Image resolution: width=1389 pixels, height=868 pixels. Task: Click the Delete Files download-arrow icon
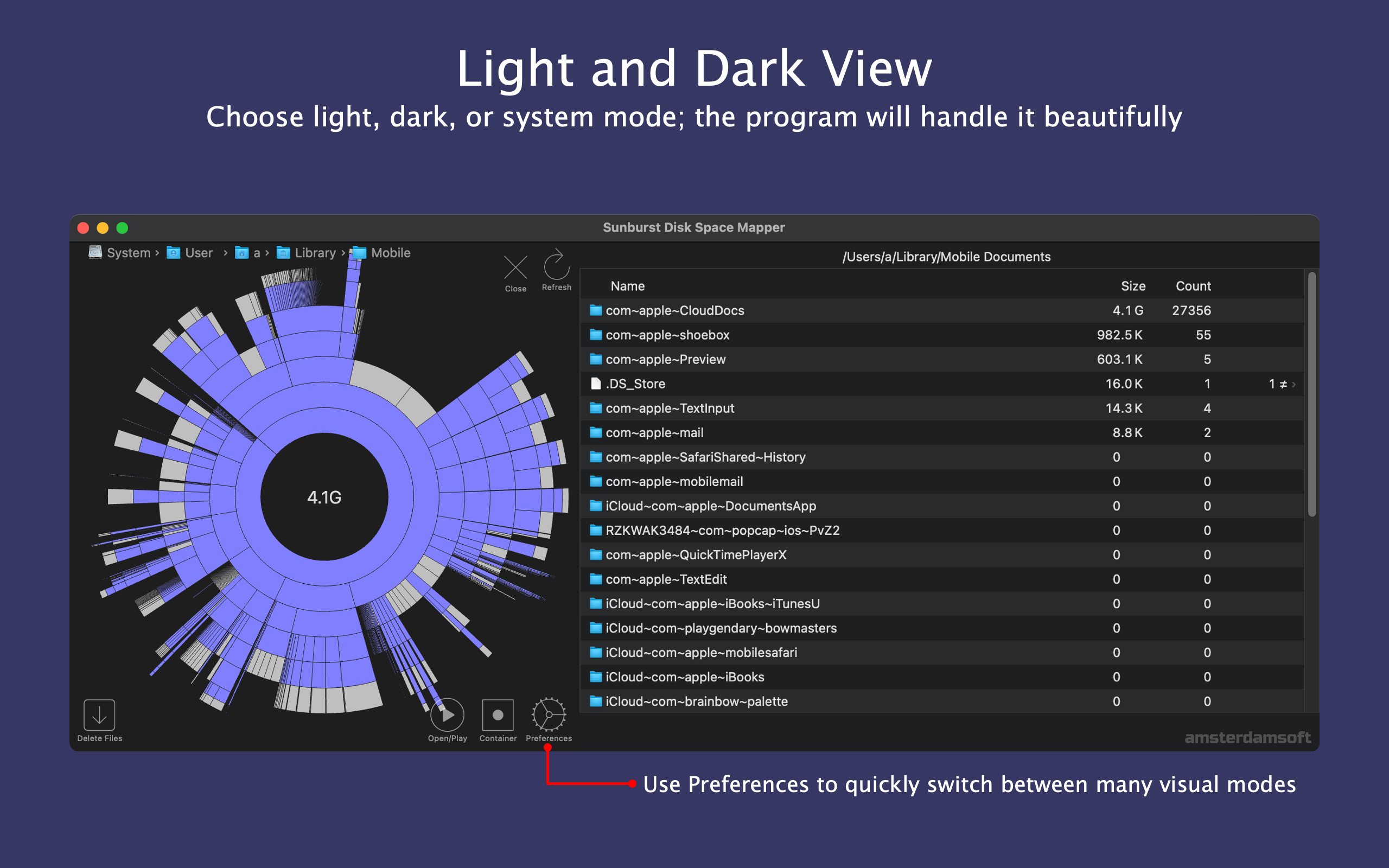click(99, 714)
